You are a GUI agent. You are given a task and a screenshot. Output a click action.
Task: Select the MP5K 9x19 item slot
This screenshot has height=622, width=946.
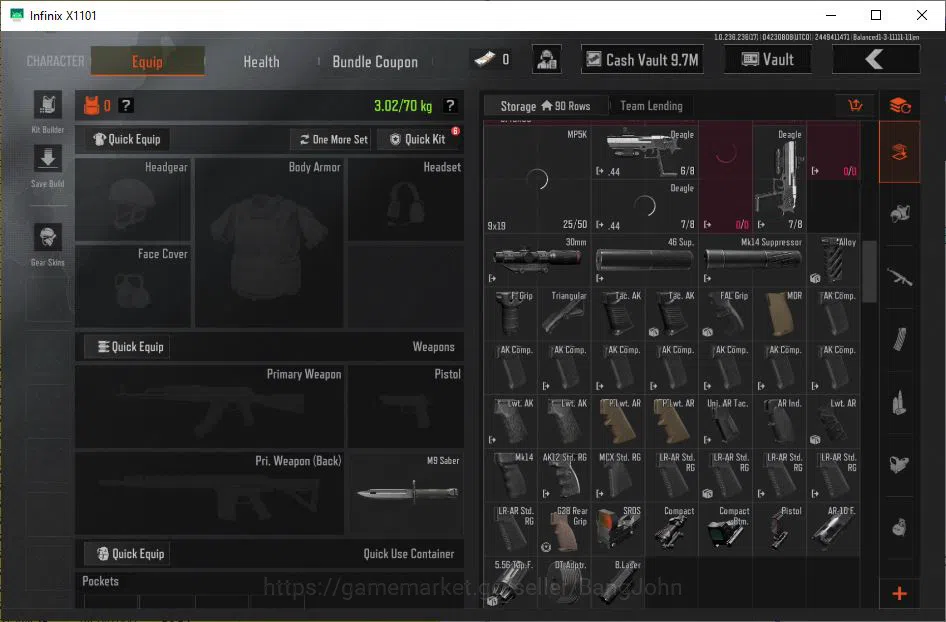[x=537, y=179]
